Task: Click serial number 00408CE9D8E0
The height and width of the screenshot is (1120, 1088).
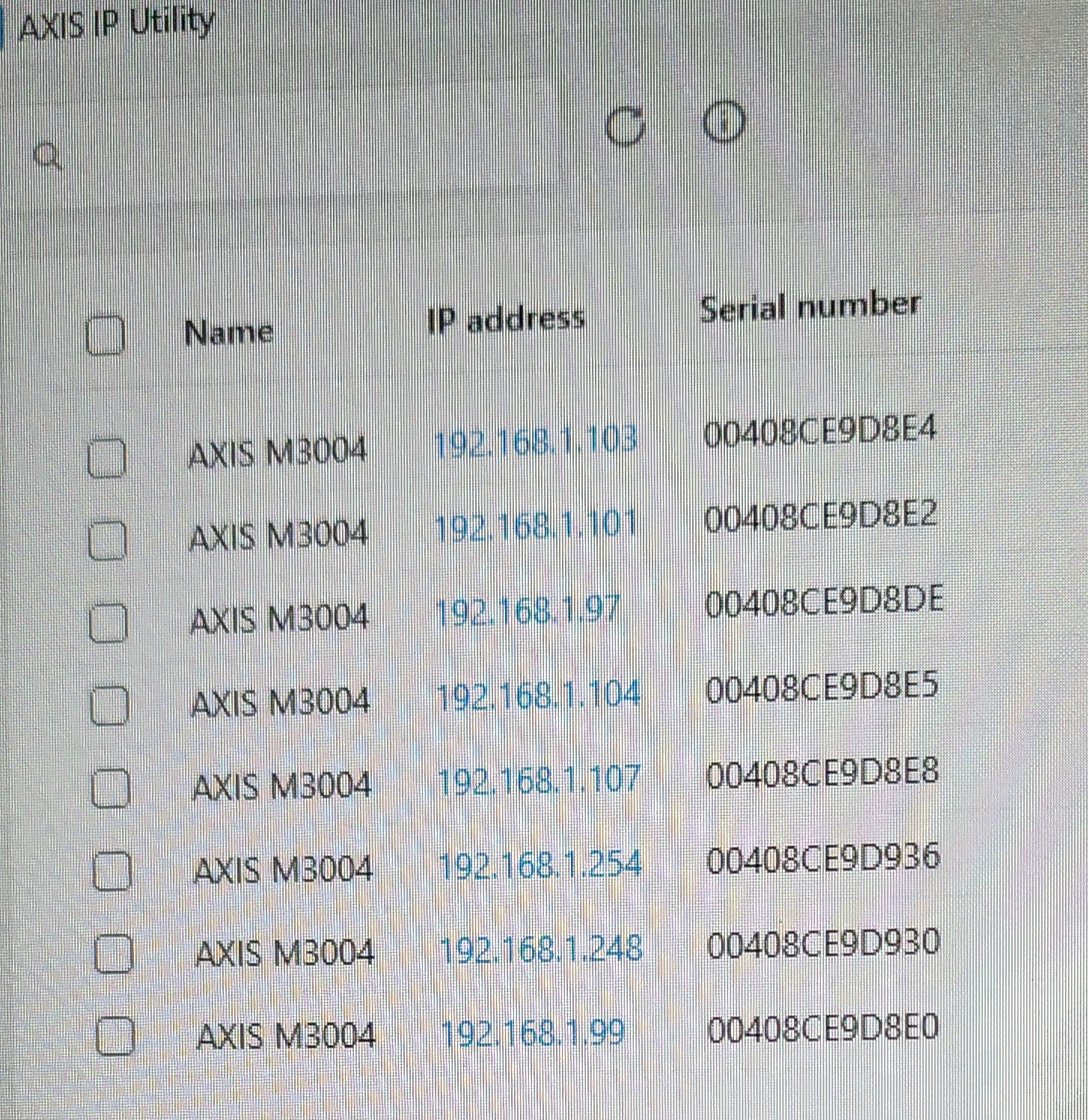Action: 823,1029
